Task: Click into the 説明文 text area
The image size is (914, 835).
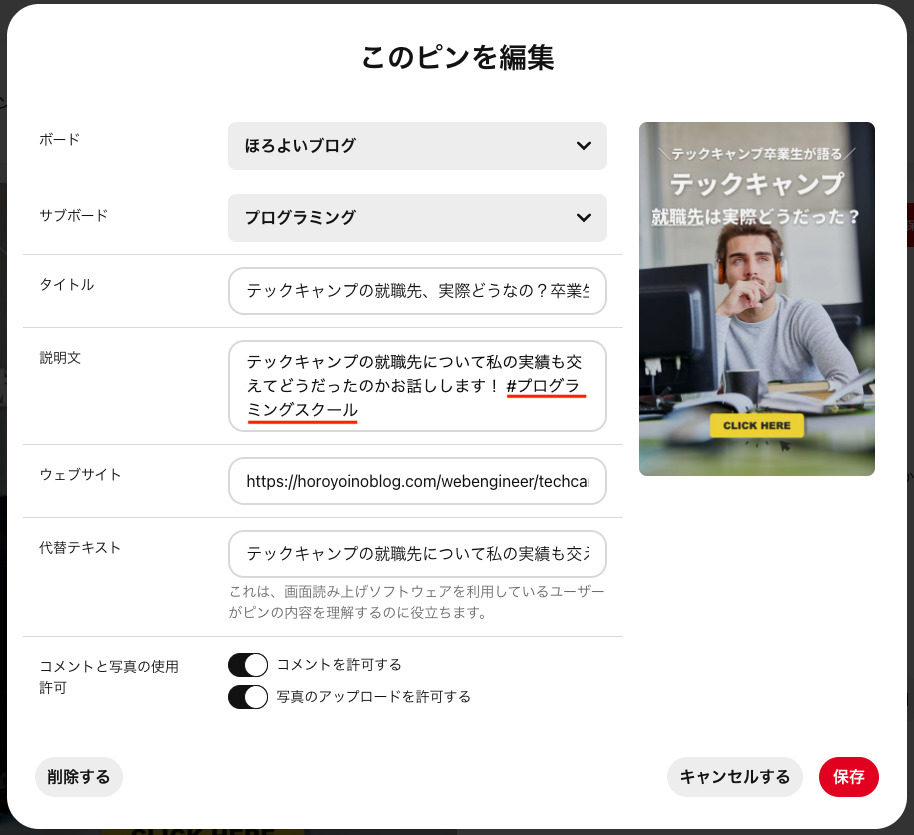Action: coord(417,386)
